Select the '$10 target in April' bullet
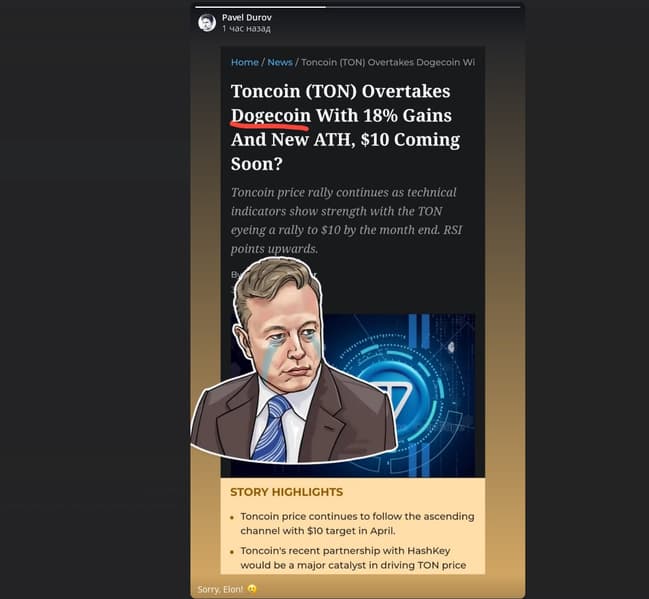The image size is (649, 599). [x=357, y=523]
